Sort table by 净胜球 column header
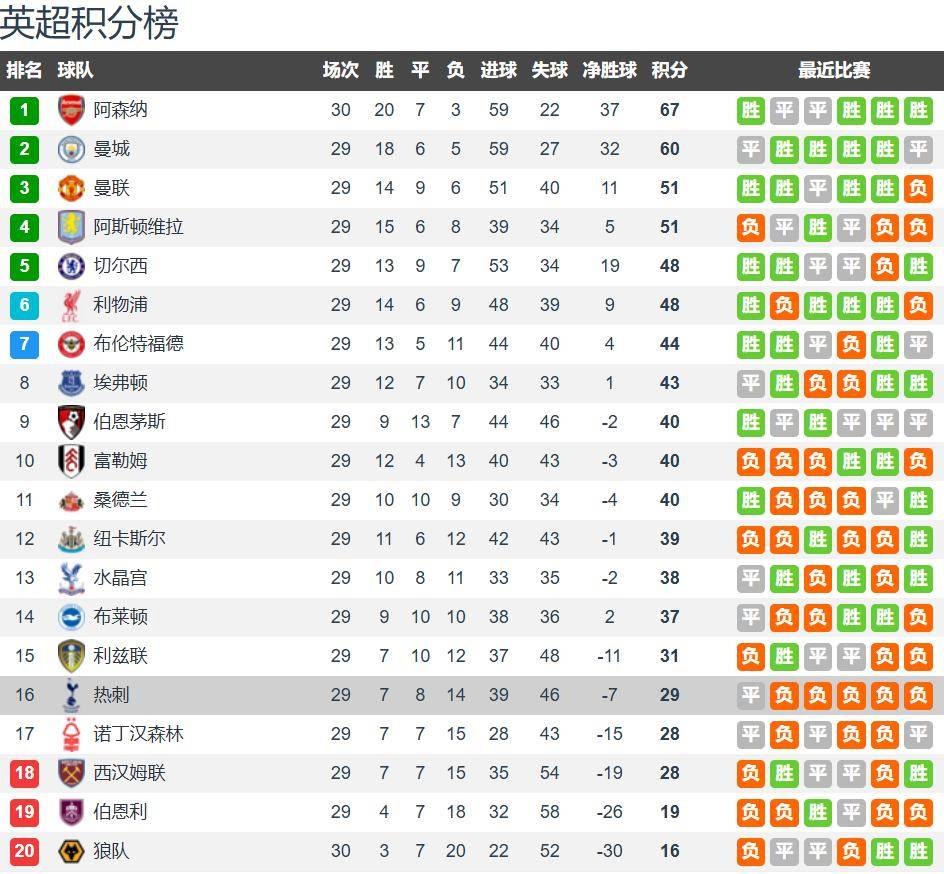Viewport: 944px width, 874px height. tap(610, 70)
